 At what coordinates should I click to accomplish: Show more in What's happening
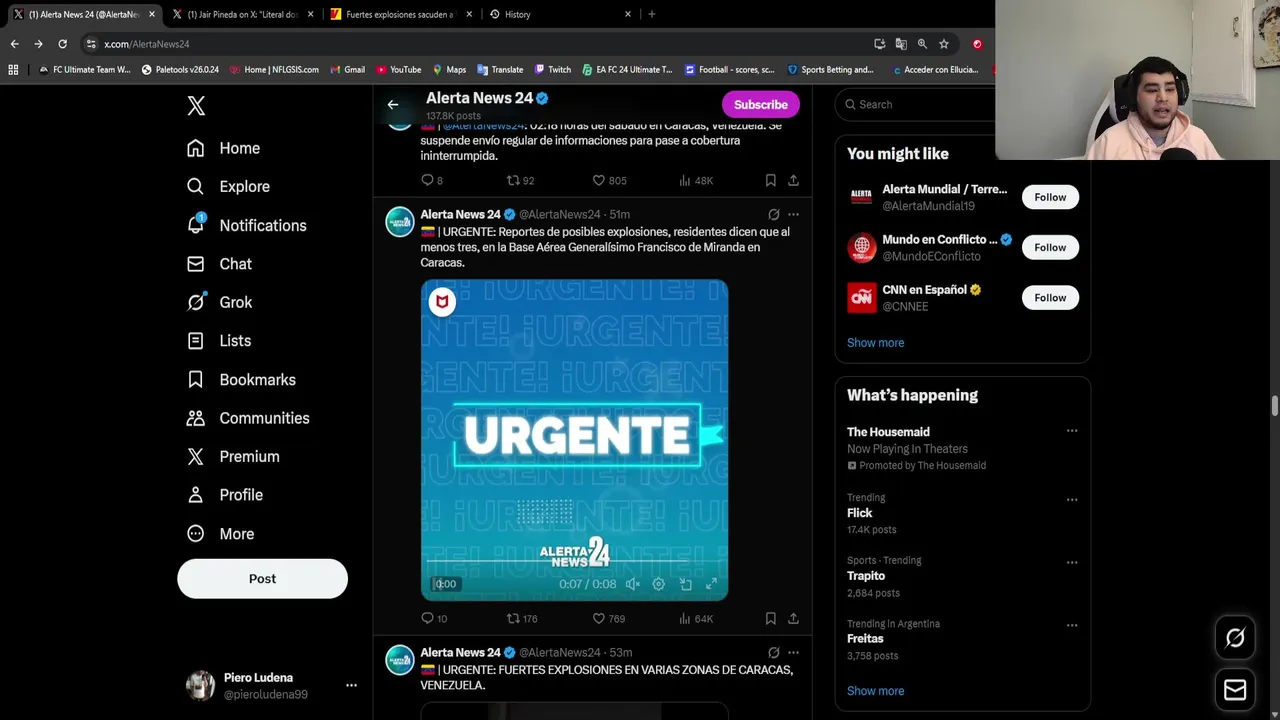pyautogui.click(x=875, y=691)
